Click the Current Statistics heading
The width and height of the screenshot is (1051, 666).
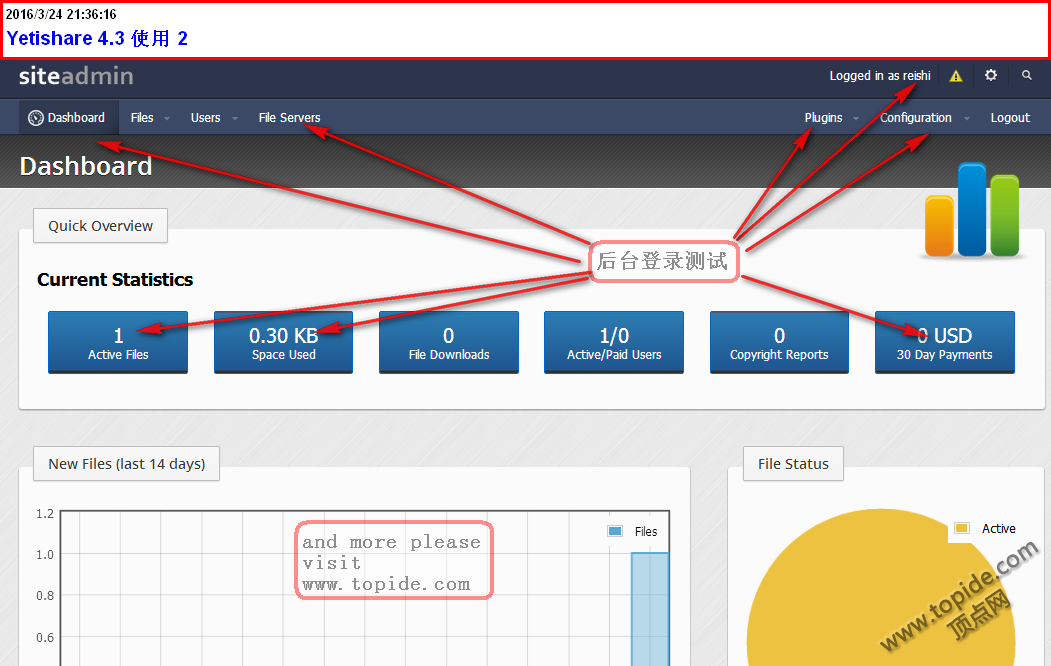coord(115,279)
